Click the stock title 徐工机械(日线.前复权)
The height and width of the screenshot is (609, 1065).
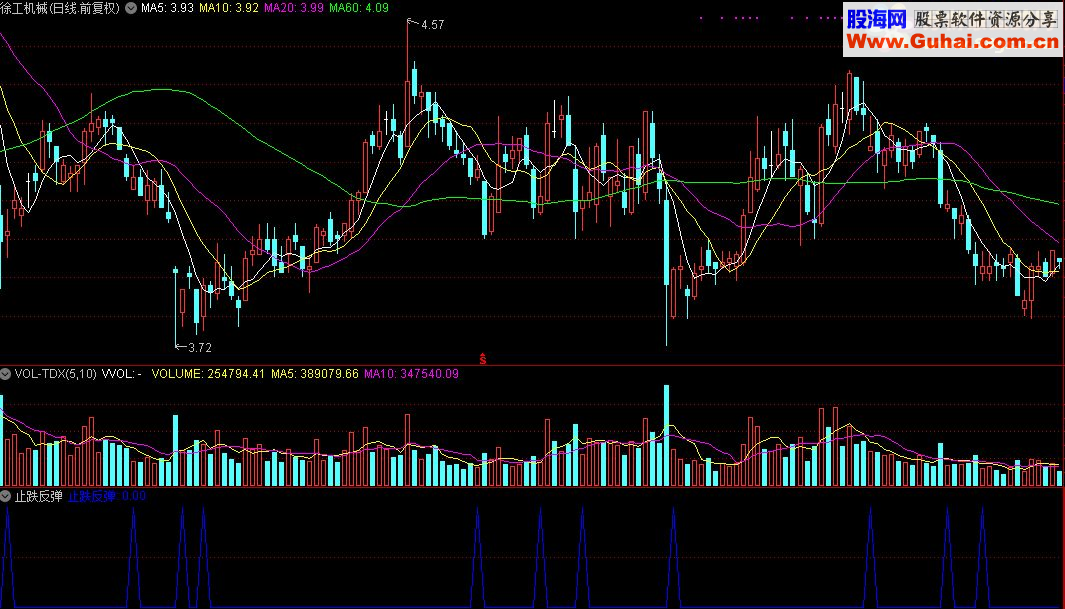60,8
